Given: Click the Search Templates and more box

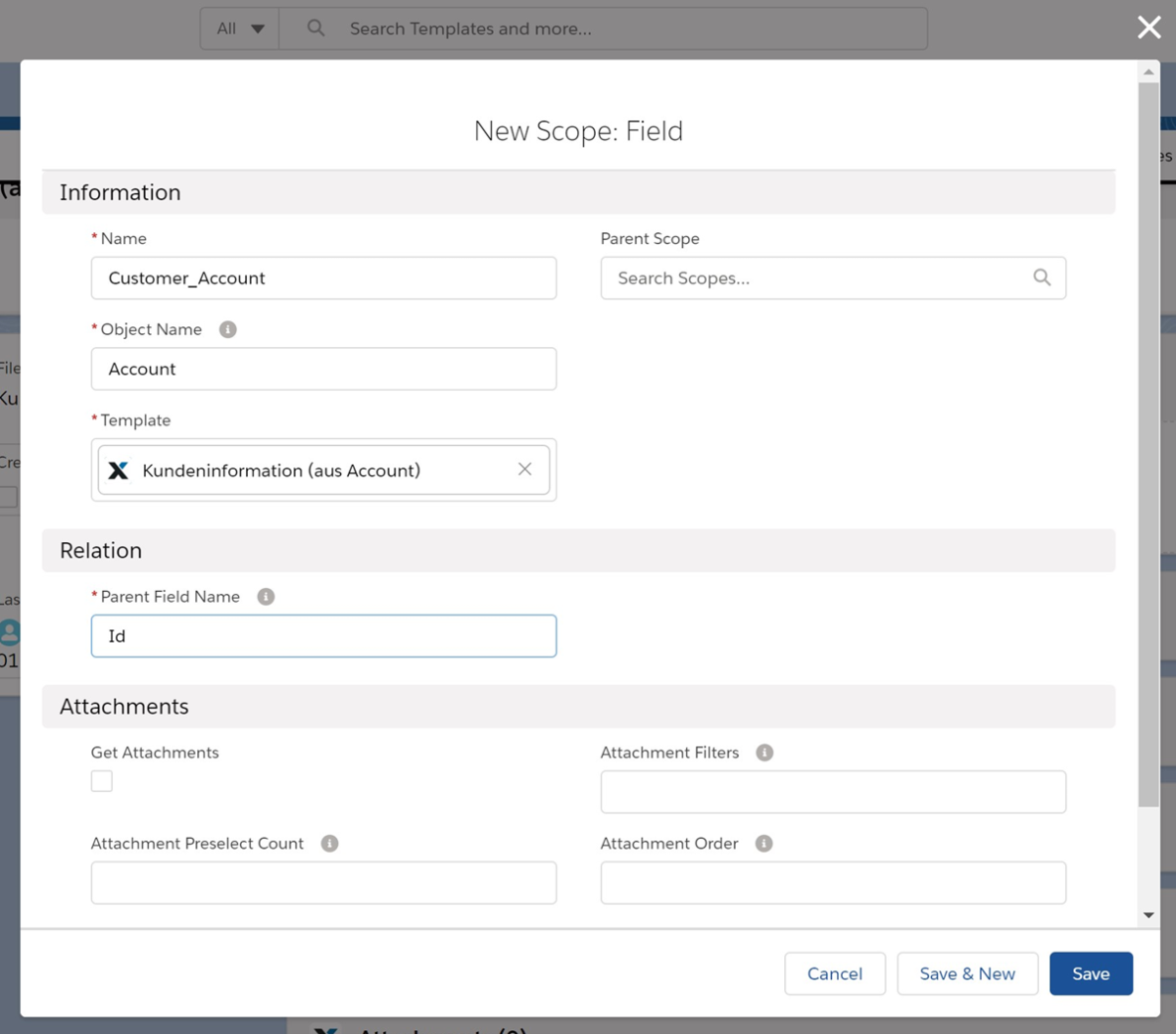Looking at the screenshot, I should 603,28.
